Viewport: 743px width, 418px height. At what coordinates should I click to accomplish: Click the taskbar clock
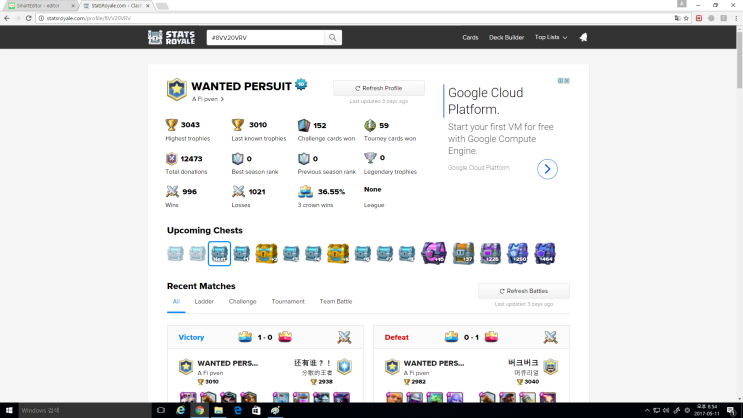point(707,410)
